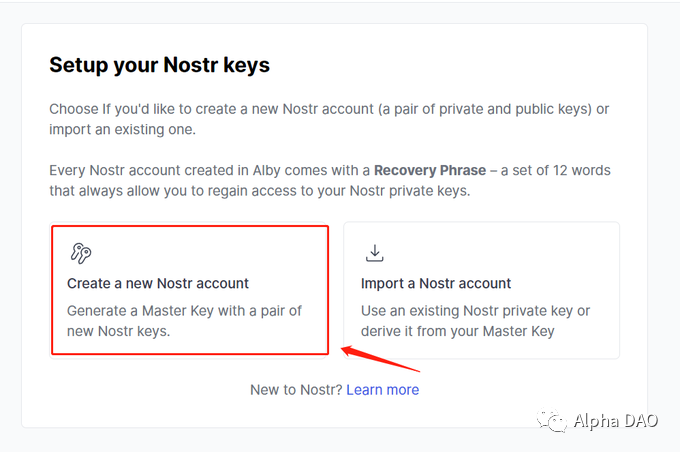680x452 pixels.
Task: Click the WeChat logo in the watermark
Action: 552,421
